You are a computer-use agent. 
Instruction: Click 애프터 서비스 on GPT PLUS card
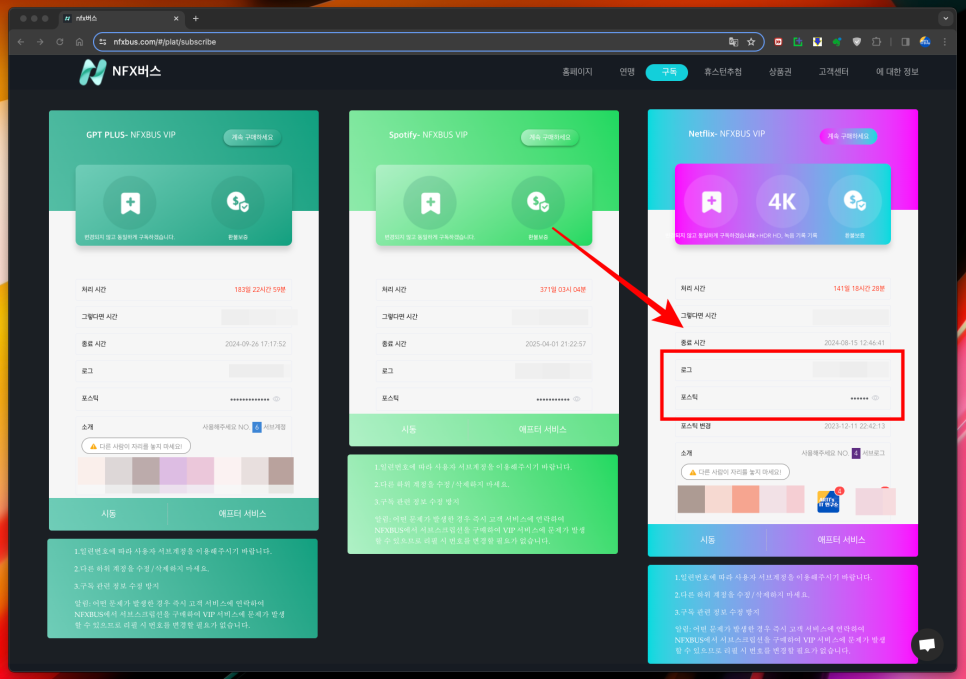click(243, 513)
